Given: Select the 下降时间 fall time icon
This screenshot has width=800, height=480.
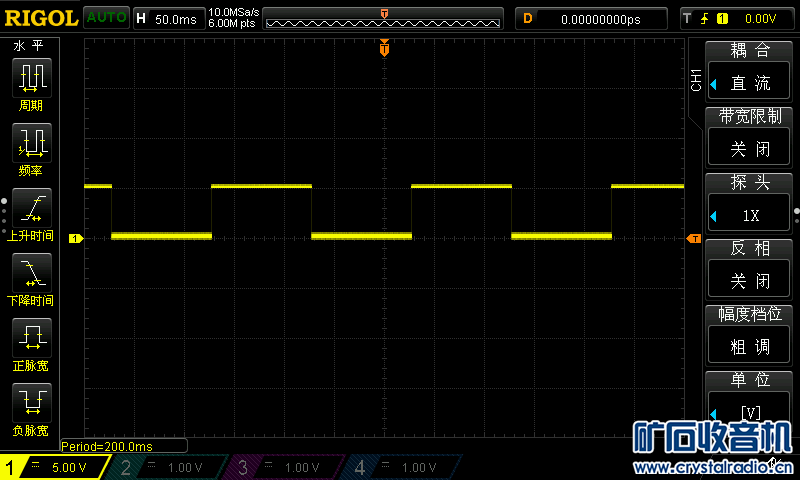Looking at the screenshot, I should (31, 272).
